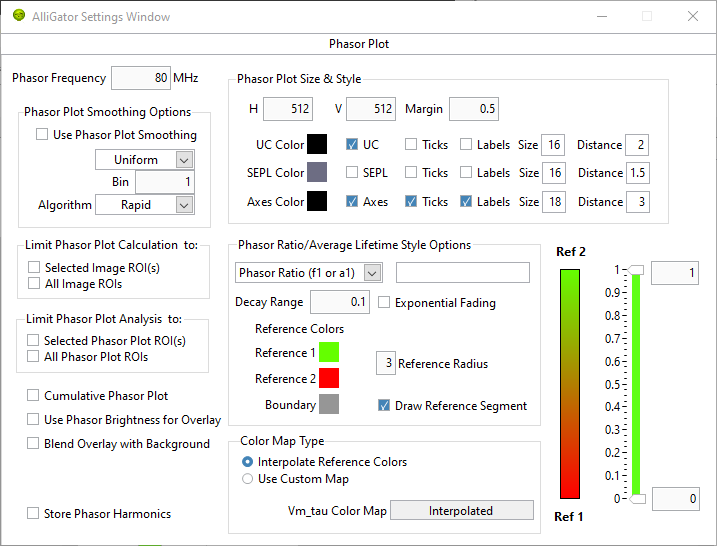
Task: Enable Labels in the SEPL row
Action: point(466,172)
